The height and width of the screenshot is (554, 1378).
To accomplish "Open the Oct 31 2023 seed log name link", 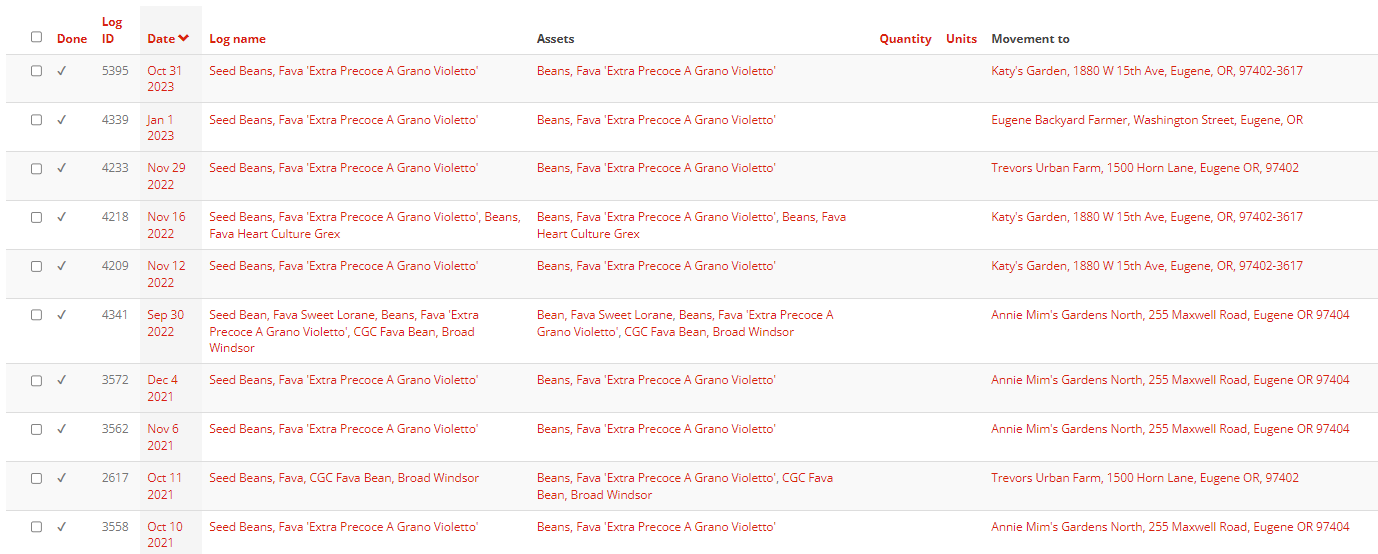I will coord(343,71).
